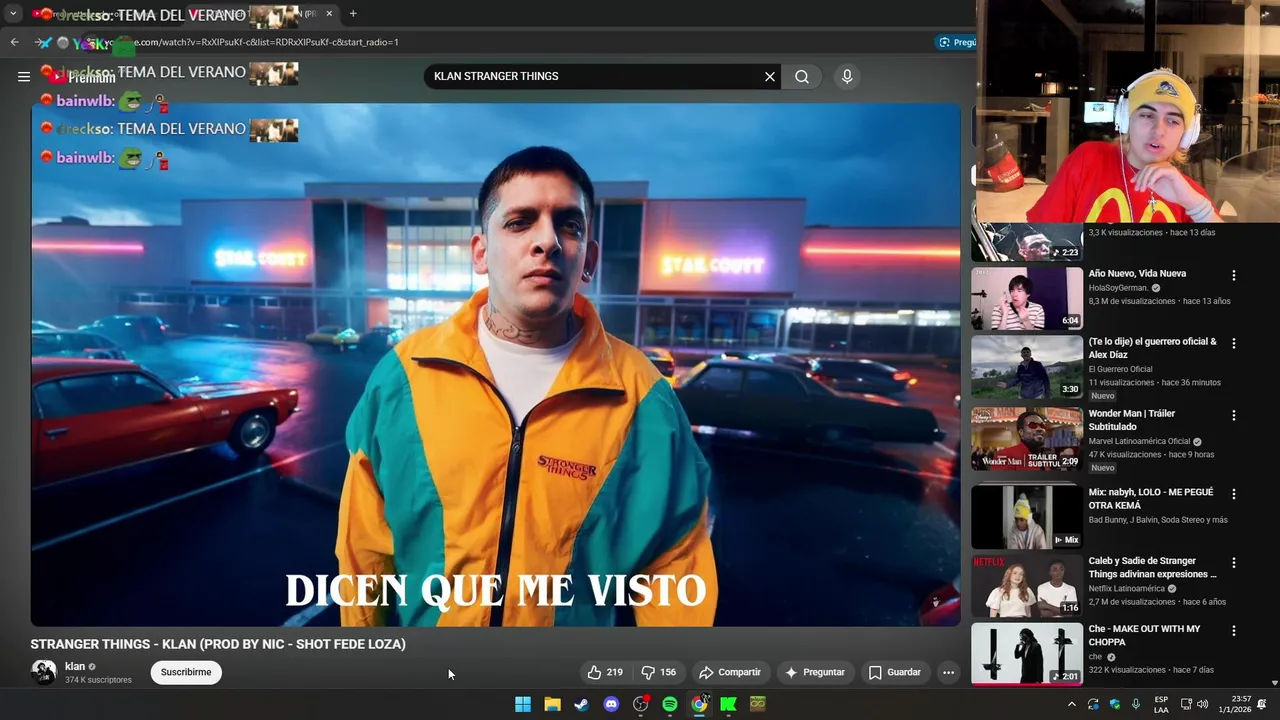This screenshot has height=720, width=1280.
Task: Open options for Mix: nabyh, LOLO video
Action: (x=1233, y=494)
